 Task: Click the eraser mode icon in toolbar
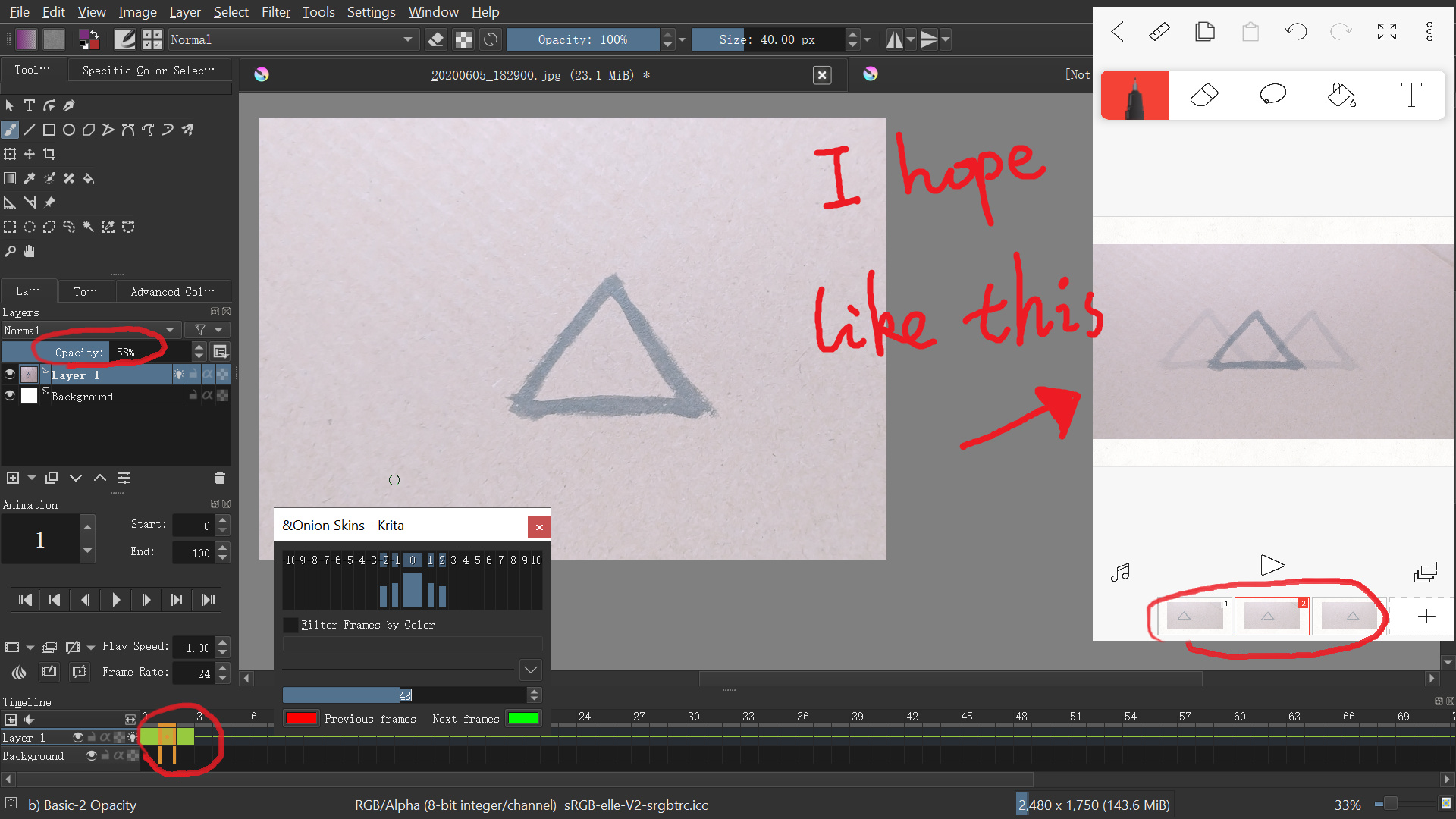coord(436,39)
